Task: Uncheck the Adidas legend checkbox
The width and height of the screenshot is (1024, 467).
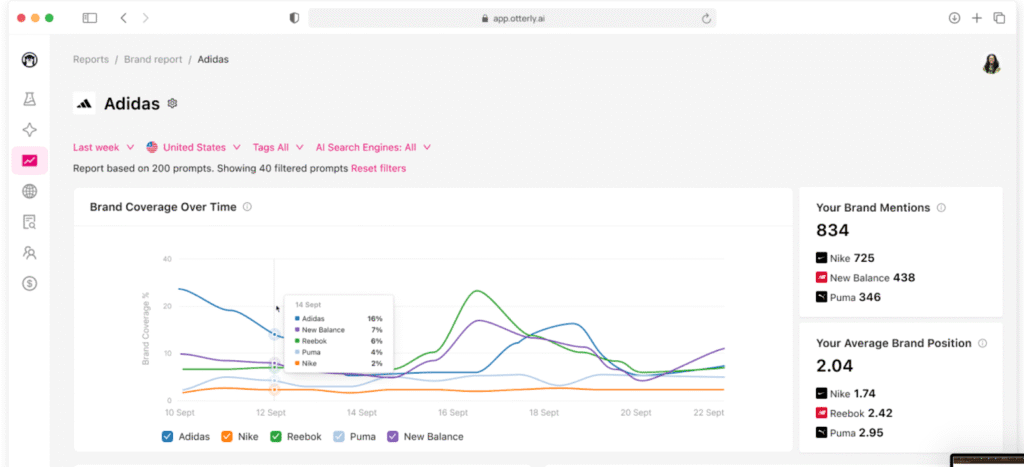Action: [x=168, y=436]
